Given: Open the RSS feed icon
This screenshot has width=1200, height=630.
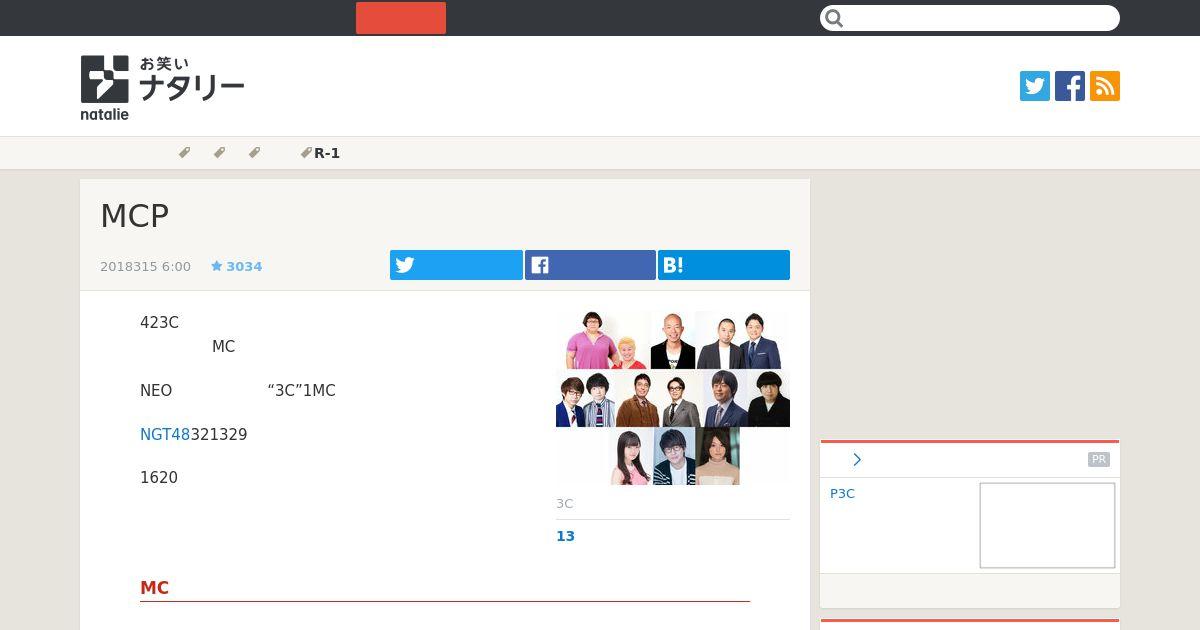Looking at the screenshot, I should (x=1105, y=86).
